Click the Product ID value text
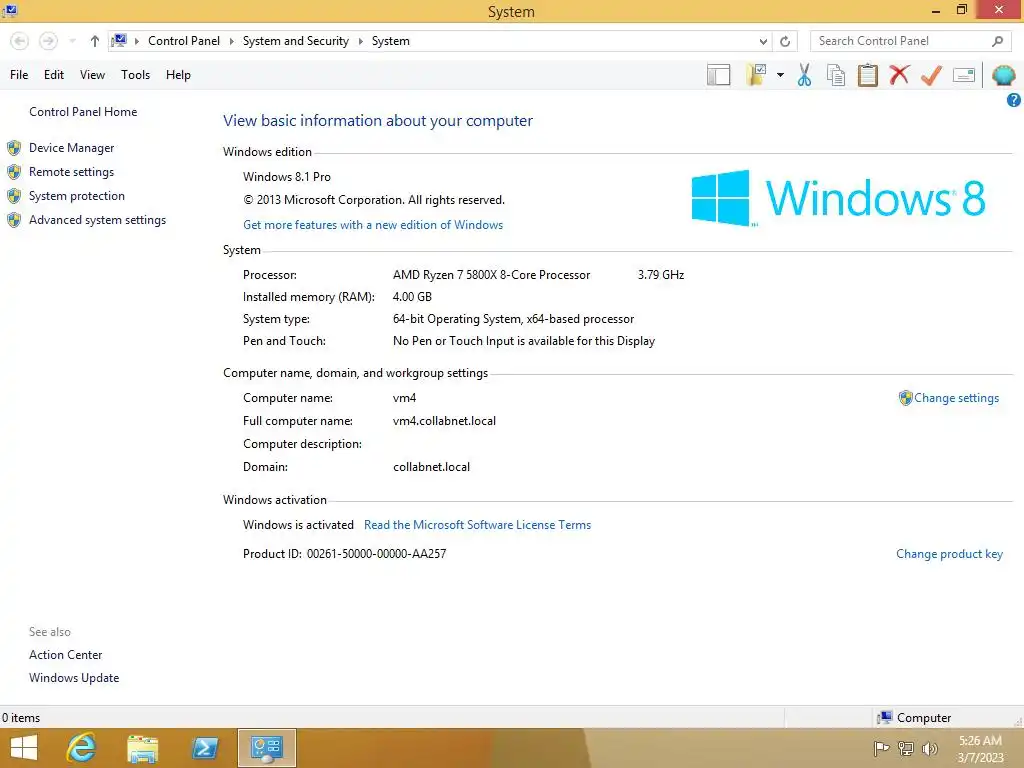This screenshot has width=1024, height=768. click(376, 554)
